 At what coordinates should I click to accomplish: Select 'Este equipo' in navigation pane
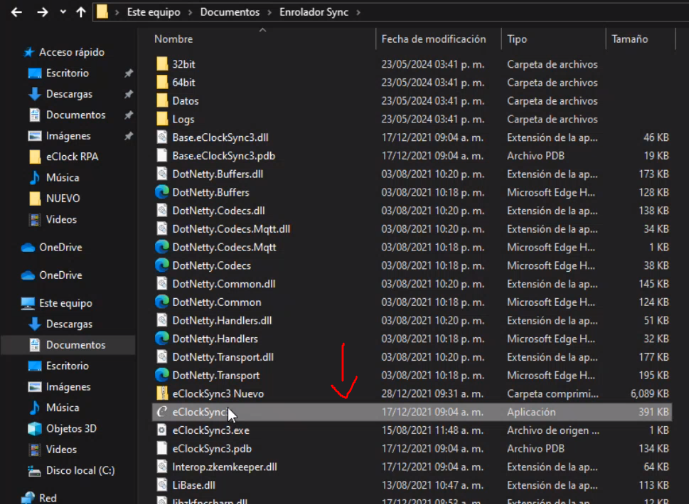point(65,303)
